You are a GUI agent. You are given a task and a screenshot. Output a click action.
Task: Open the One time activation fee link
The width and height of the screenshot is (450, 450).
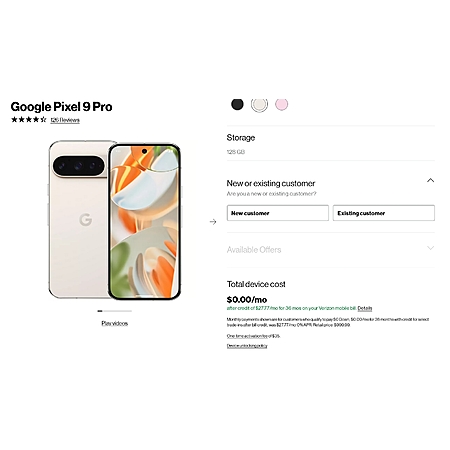(x=253, y=336)
